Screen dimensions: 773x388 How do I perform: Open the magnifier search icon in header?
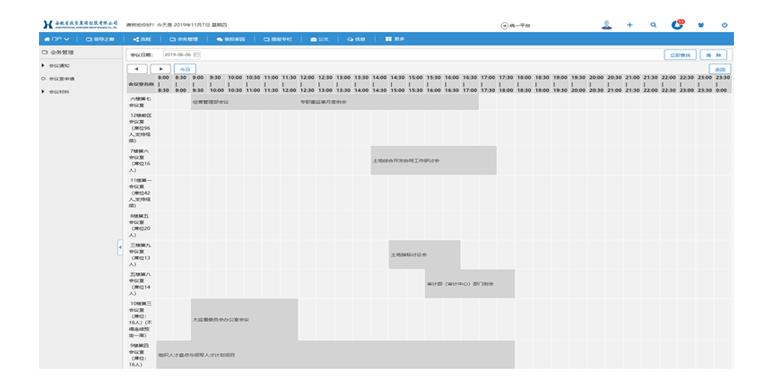[653, 25]
